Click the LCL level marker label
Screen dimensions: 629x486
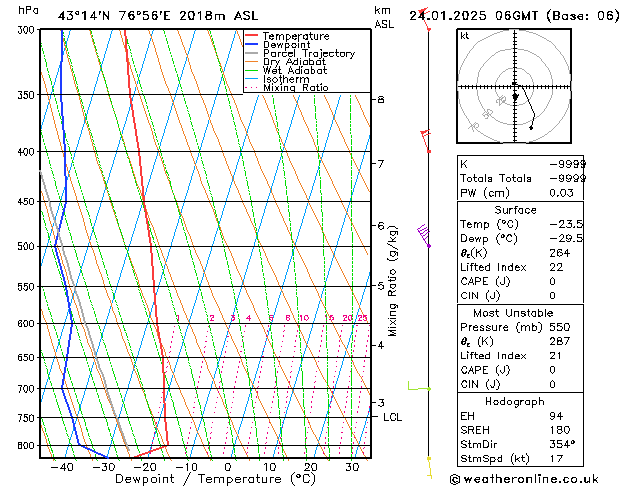[x=392, y=417]
